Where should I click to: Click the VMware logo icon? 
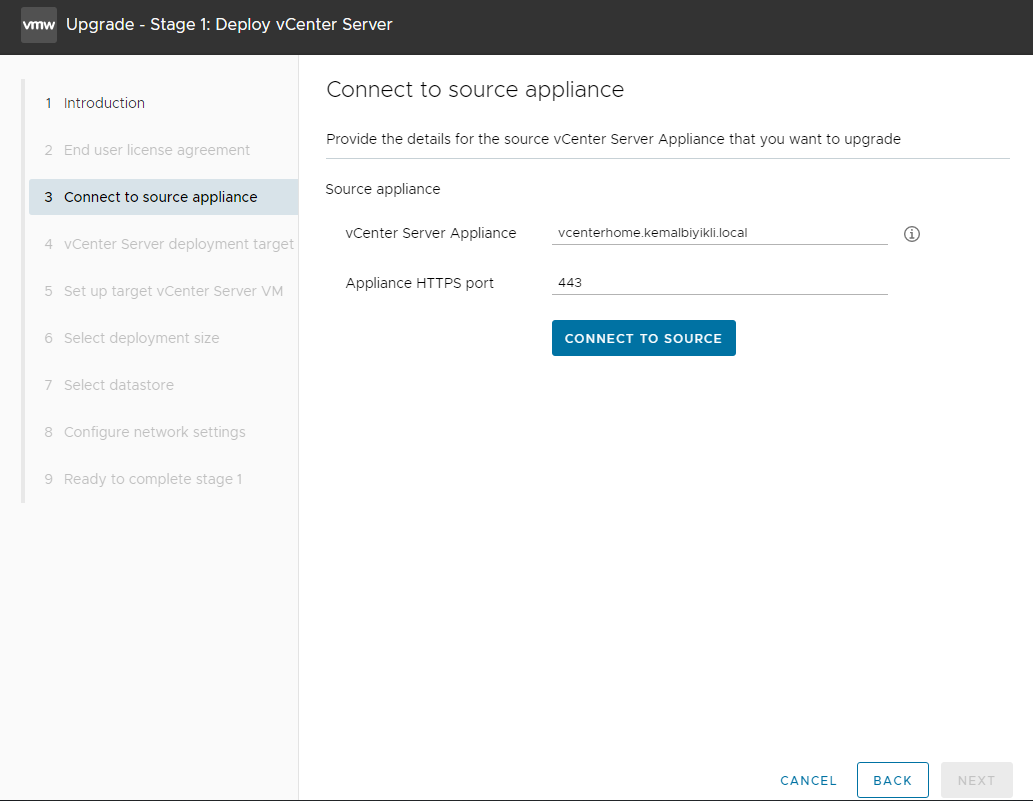39,25
